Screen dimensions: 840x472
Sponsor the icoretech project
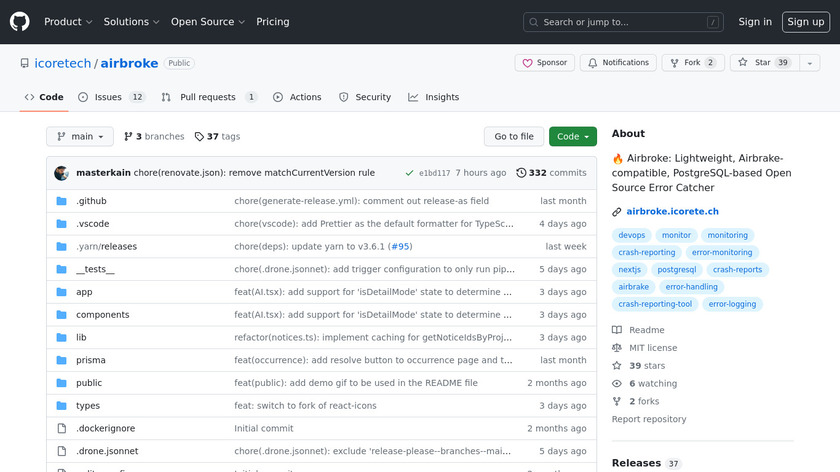pyautogui.click(x=544, y=63)
